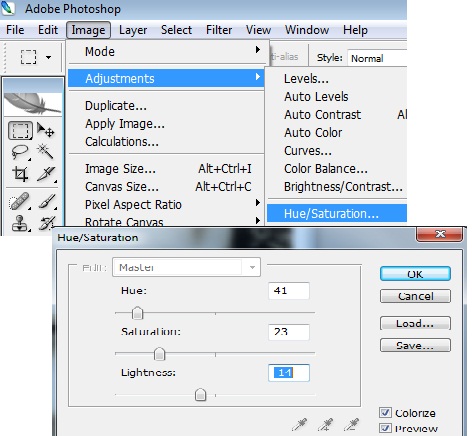The width and height of the screenshot is (472, 436).
Task: Select the Slice tool
Action: click(x=46, y=174)
